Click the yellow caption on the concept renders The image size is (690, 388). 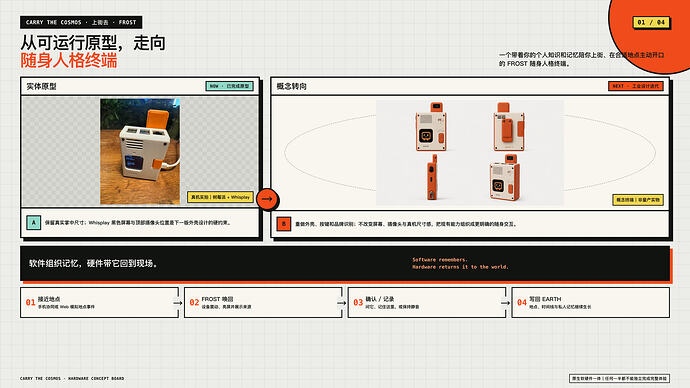click(x=638, y=200)
